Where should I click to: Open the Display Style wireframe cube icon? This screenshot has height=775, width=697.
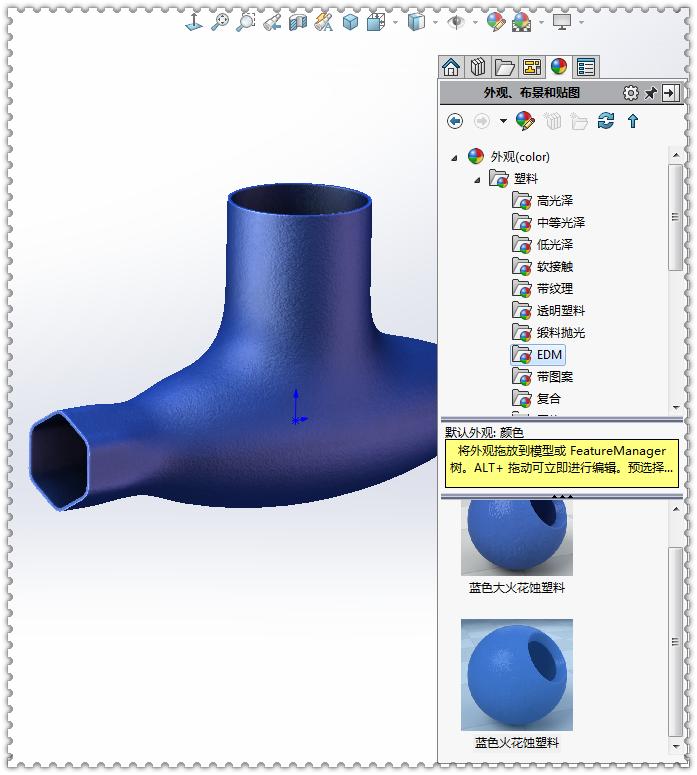click(376, 22)
